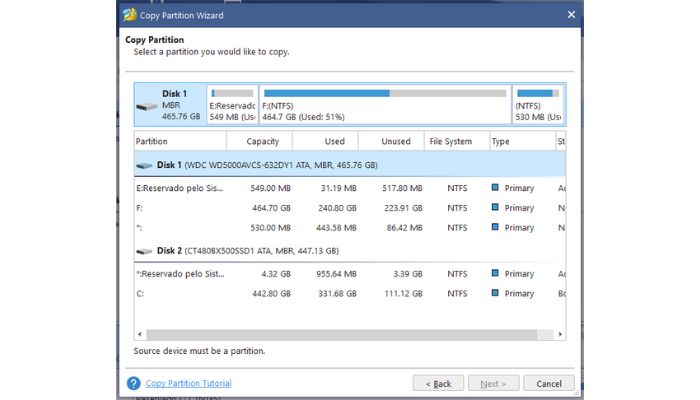The image size is (700, 400).
Task: Close the Copy Partition Wizard dialog
Action: point(571,15)
